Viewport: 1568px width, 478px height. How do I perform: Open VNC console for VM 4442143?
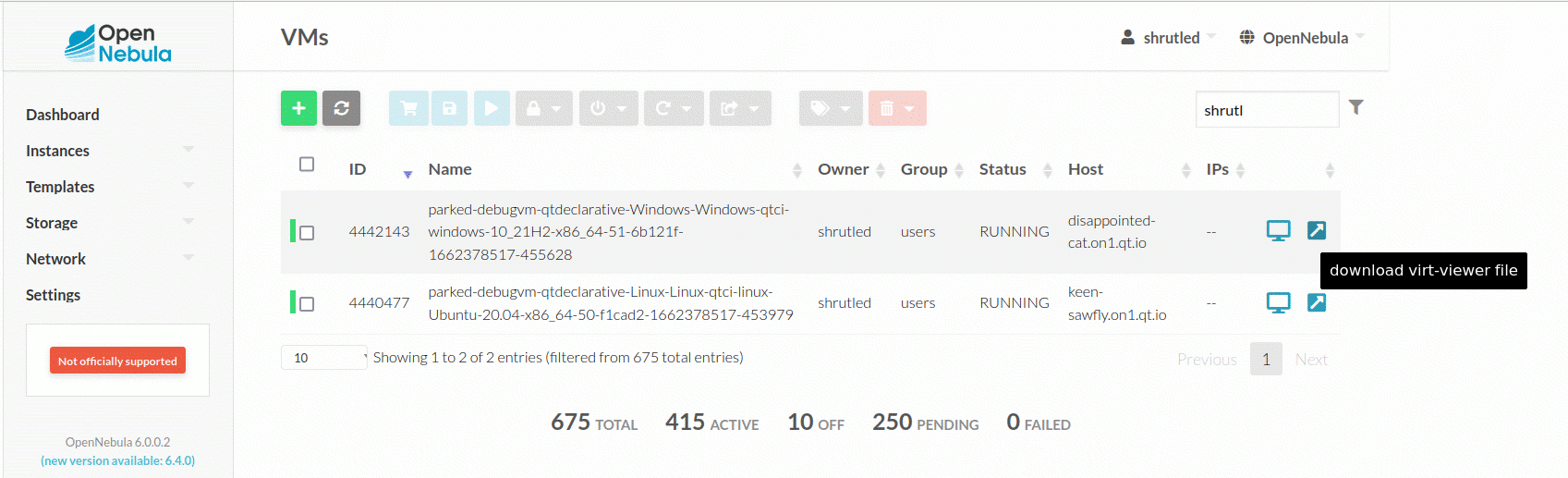click(x=1278, y=230)
